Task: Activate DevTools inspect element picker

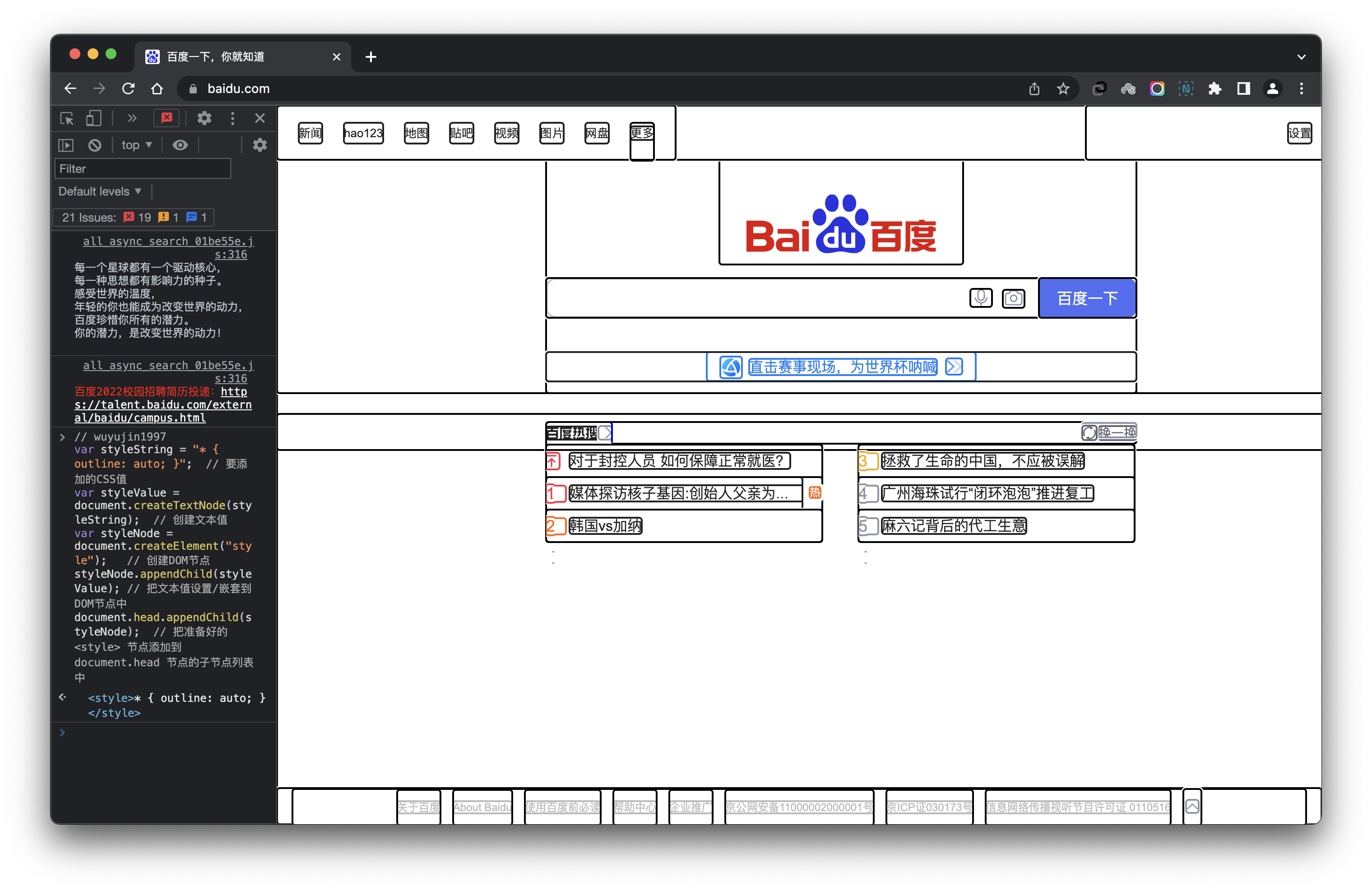Action: 67,118
